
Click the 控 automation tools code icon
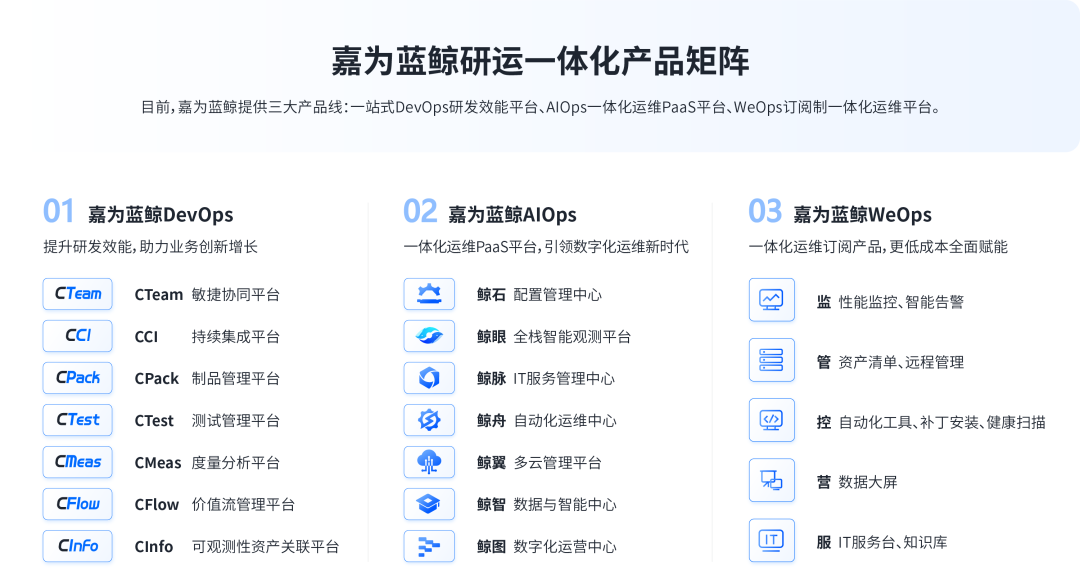pyautogui.click(x=771, y=420)
